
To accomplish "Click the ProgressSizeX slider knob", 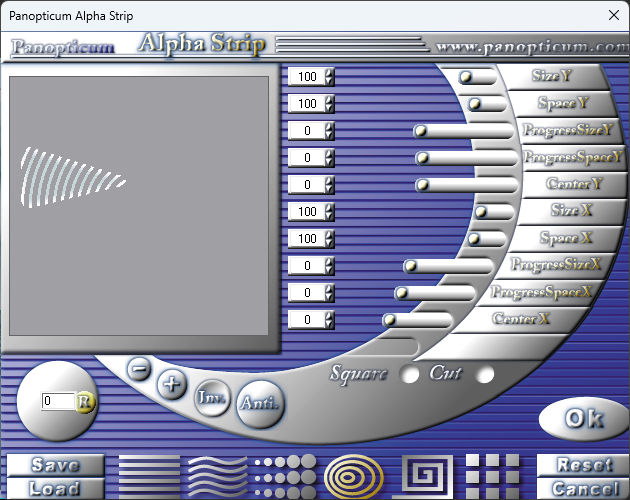I will click(410, 266).
